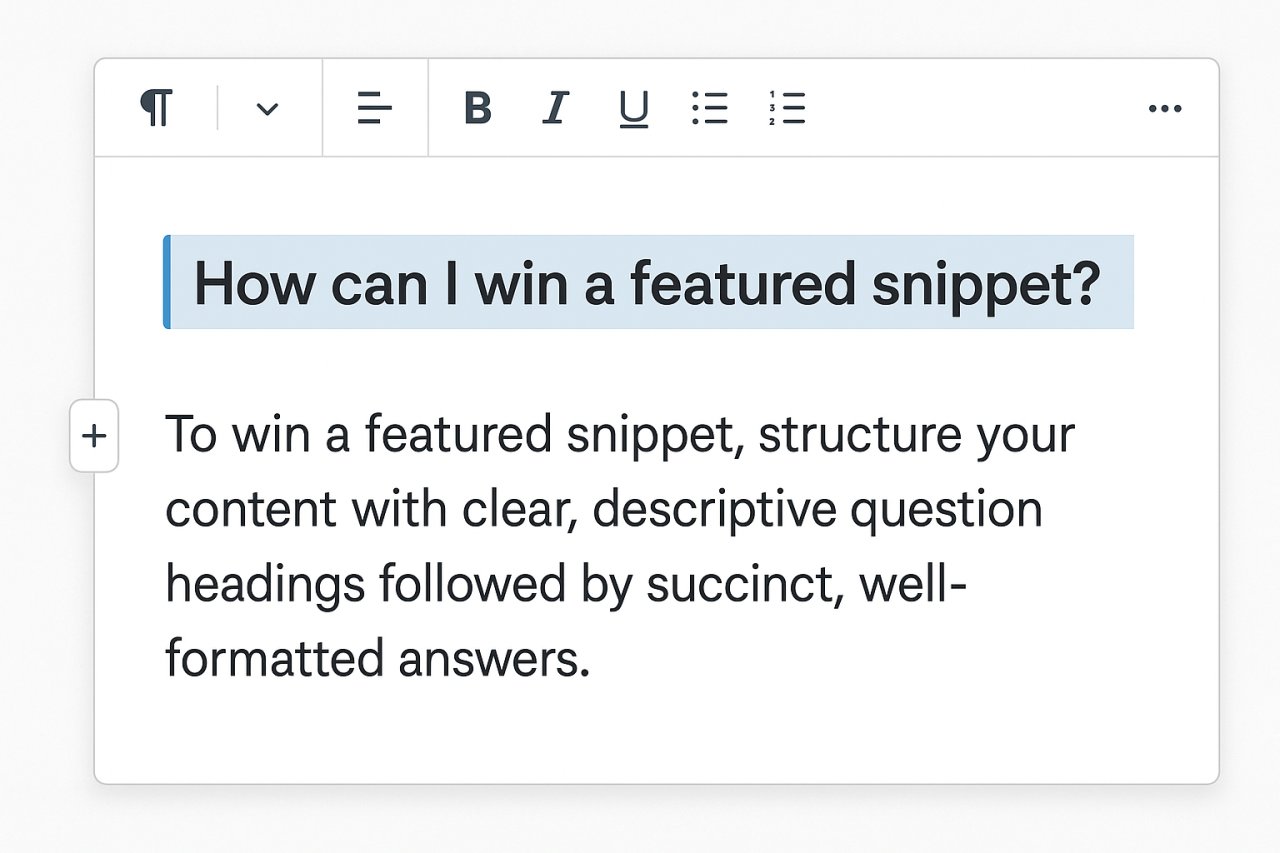This screenshot has height=853, width=1280.
Task: Apply bold formatting to the heading
Action: tap(479, 109)
